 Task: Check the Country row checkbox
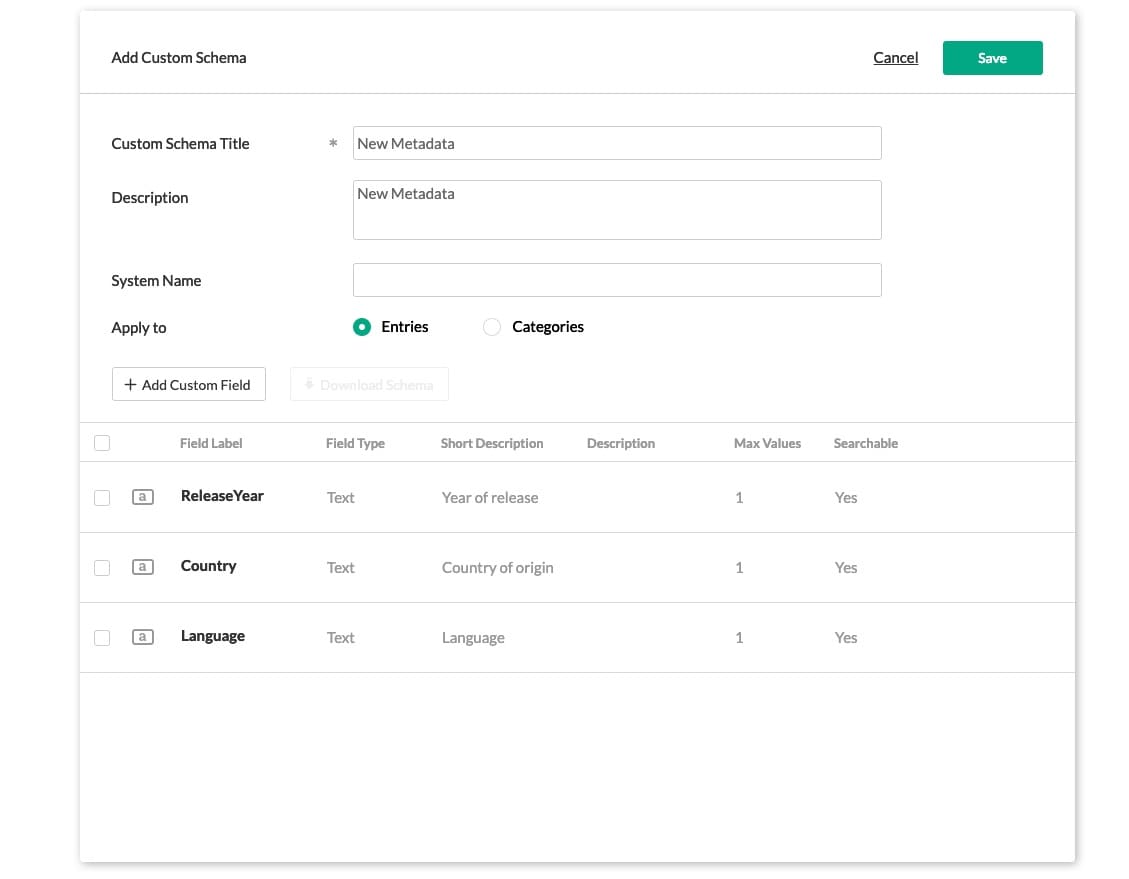pos(102,567)
